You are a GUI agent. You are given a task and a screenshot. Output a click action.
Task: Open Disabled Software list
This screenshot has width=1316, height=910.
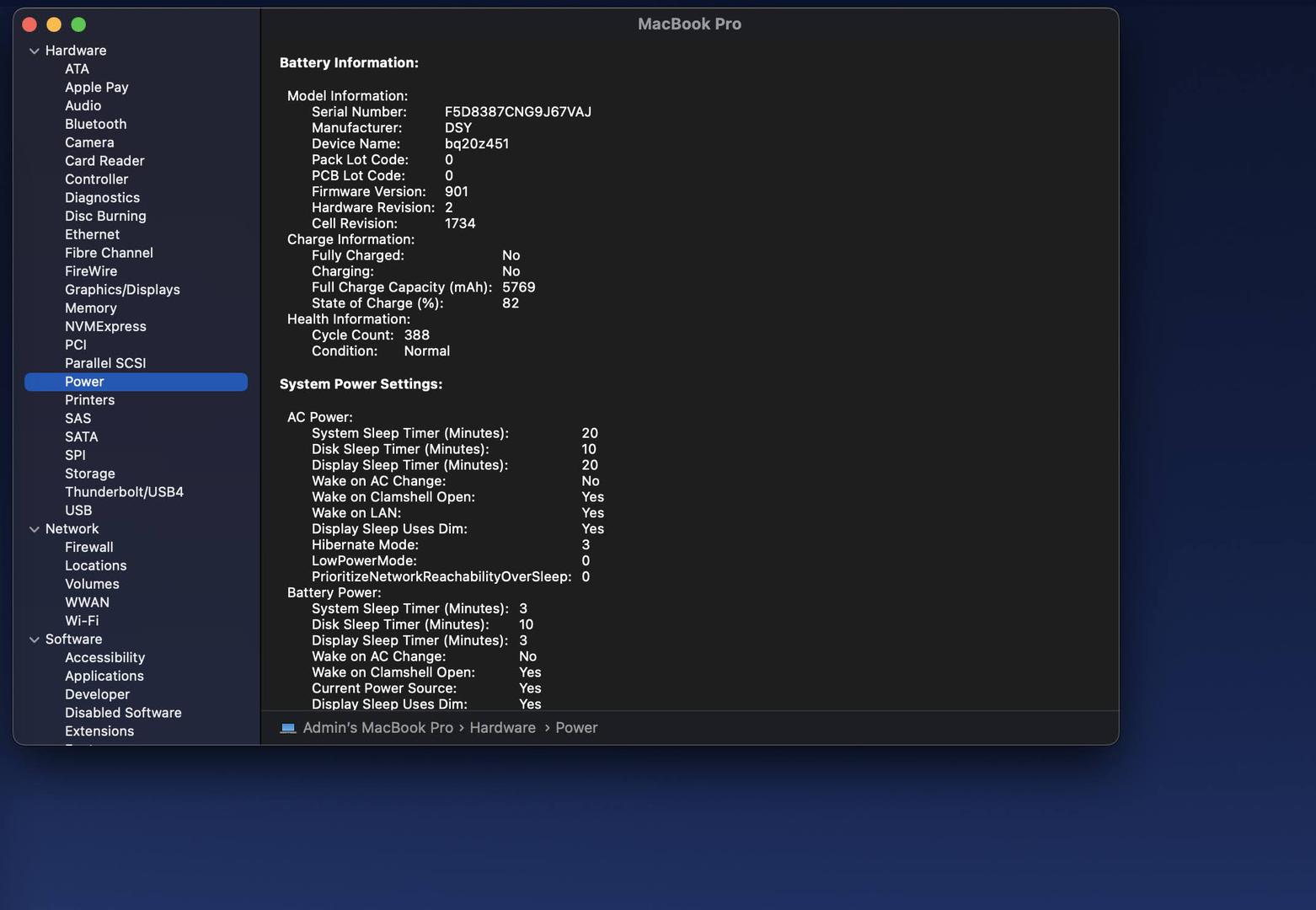(x=123, y=713)
